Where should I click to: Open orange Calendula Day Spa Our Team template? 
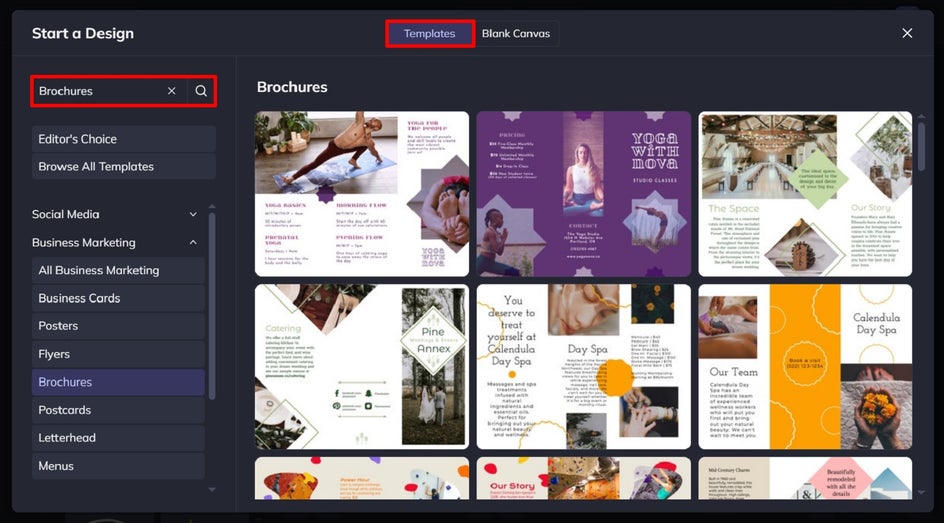pyautogui.click(x=805, y=367)
